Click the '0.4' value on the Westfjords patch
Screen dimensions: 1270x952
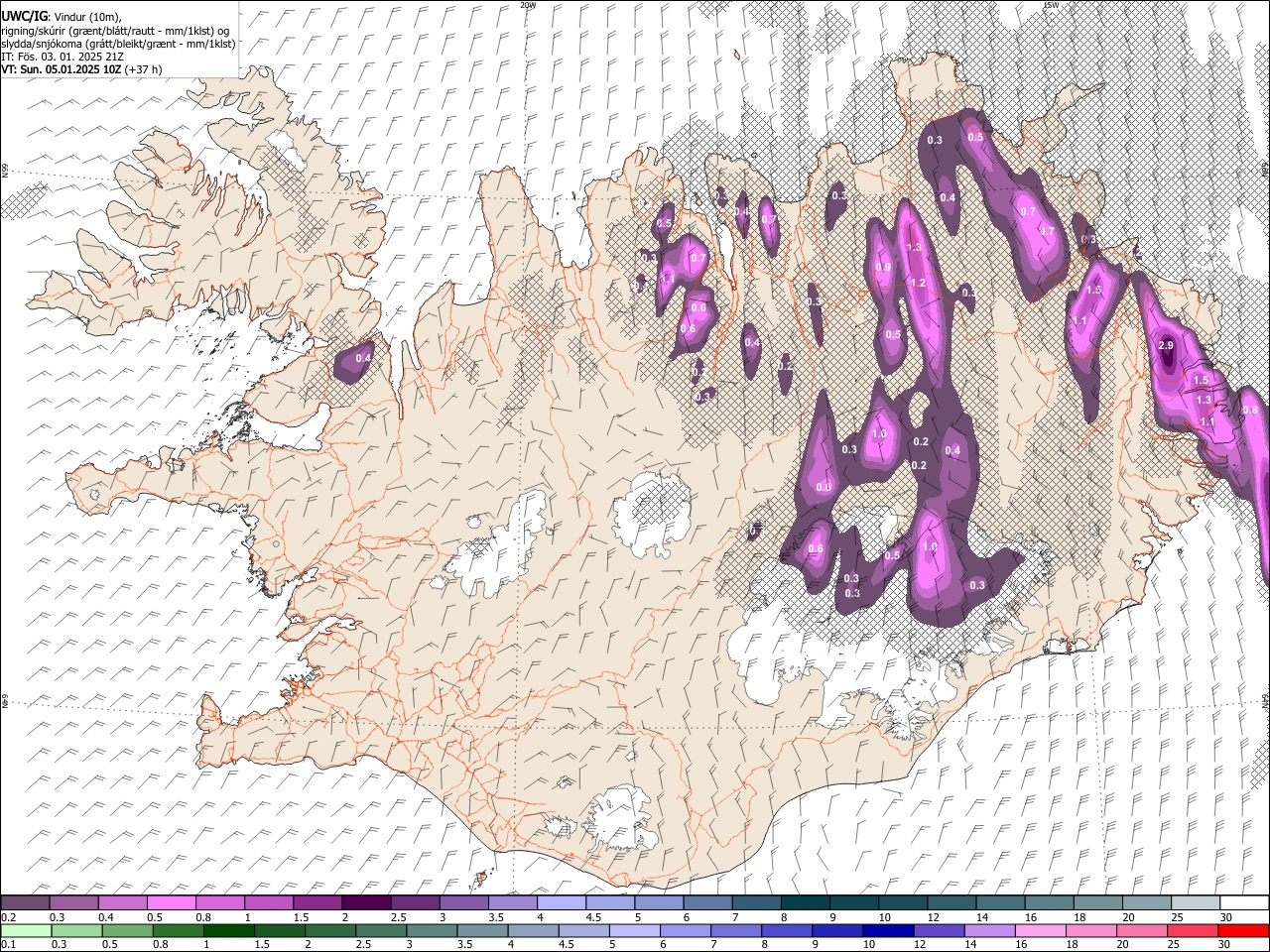pyautogui.click(x=363, y=358)
